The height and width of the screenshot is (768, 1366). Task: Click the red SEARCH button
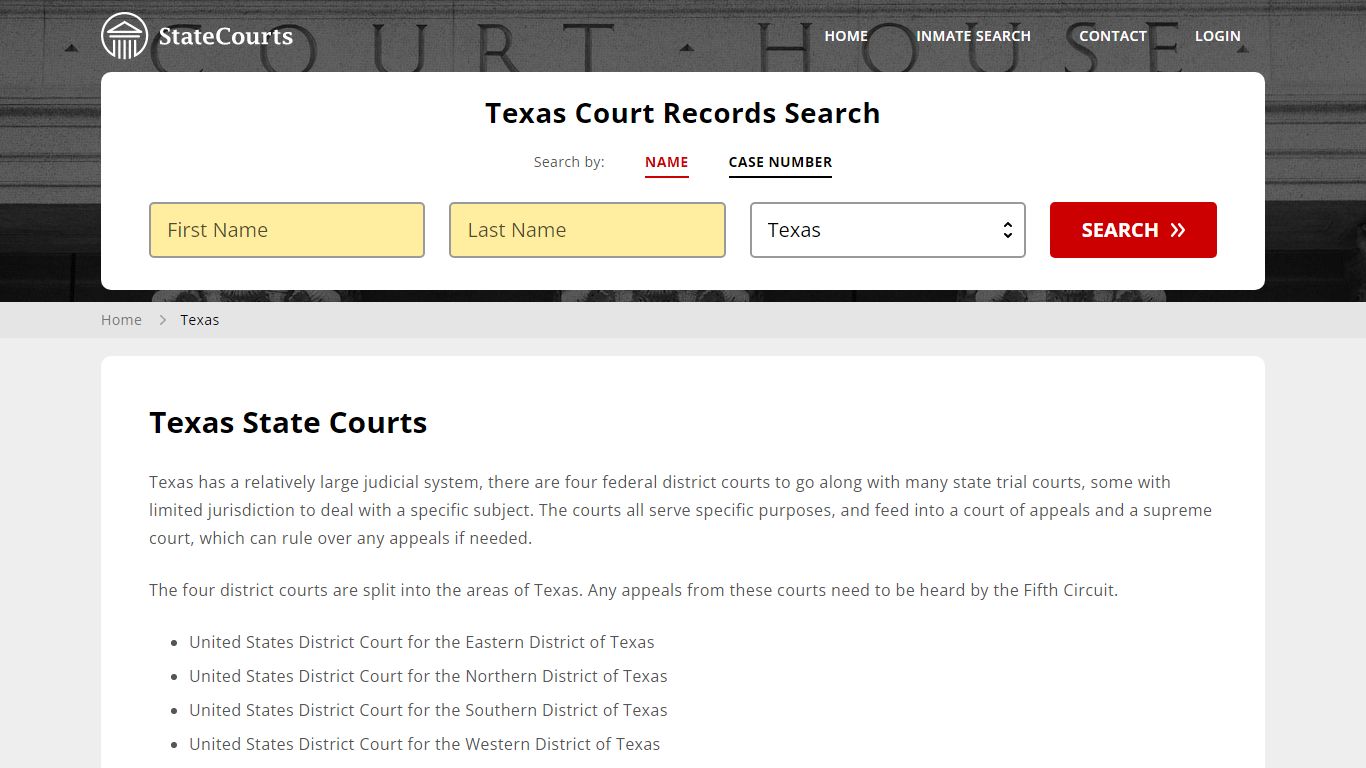[x=1133, y=230]
